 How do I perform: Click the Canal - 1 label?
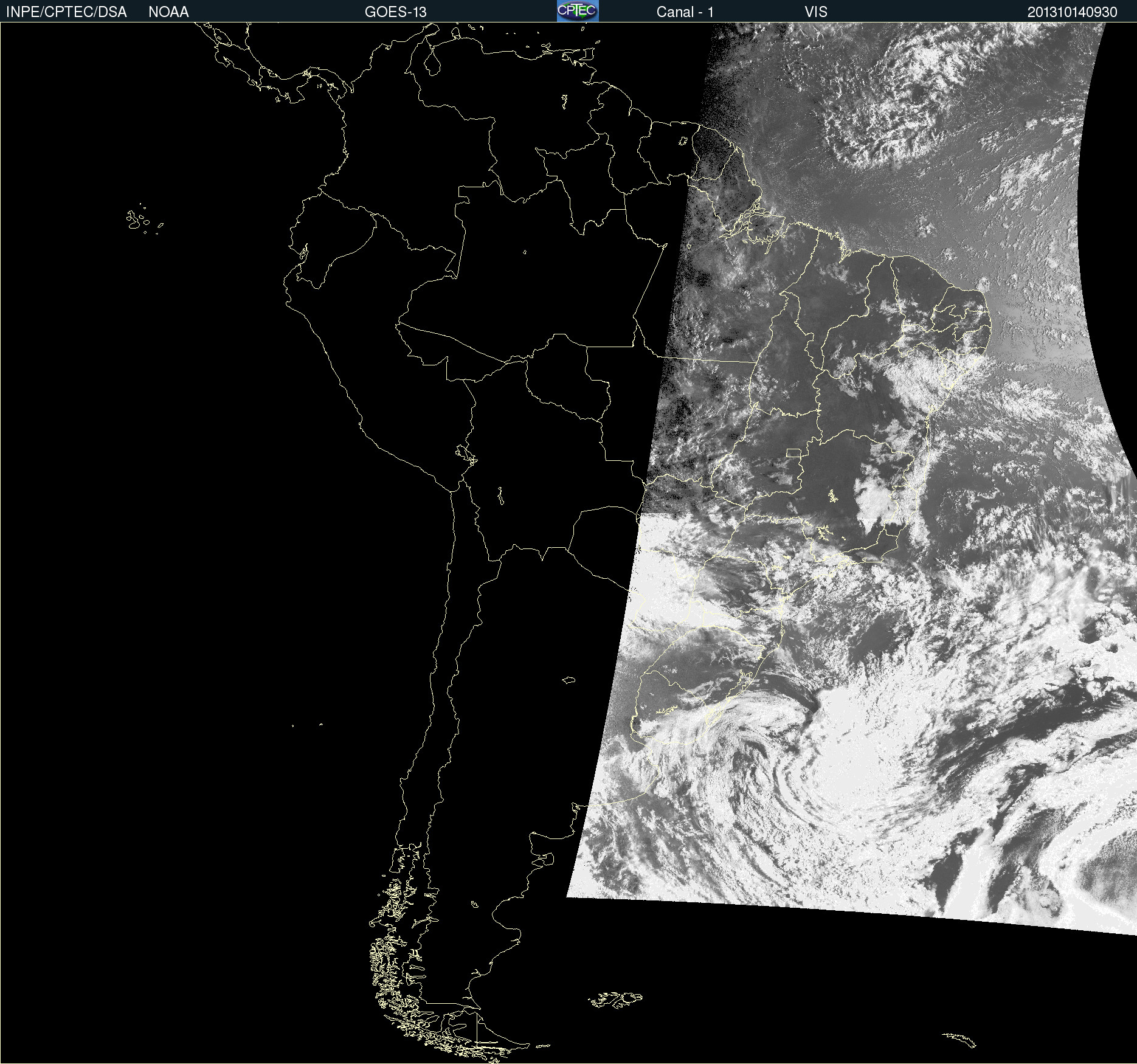point(685,12)
